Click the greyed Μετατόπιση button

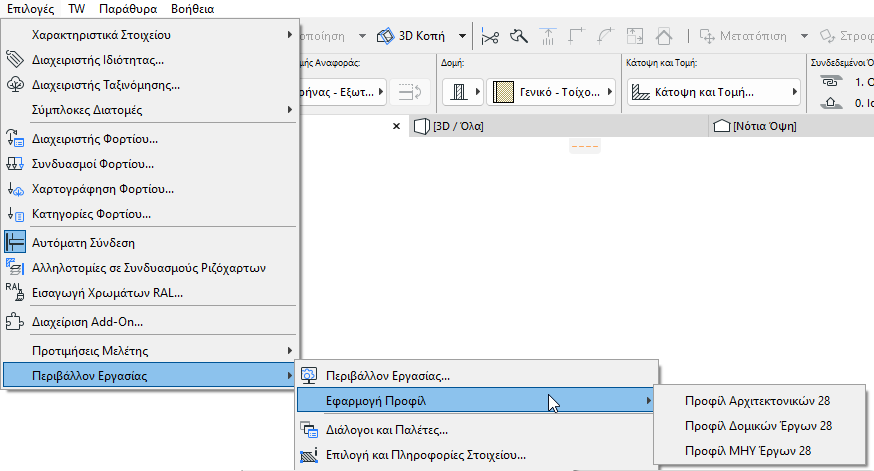click(x=744, y=36)
